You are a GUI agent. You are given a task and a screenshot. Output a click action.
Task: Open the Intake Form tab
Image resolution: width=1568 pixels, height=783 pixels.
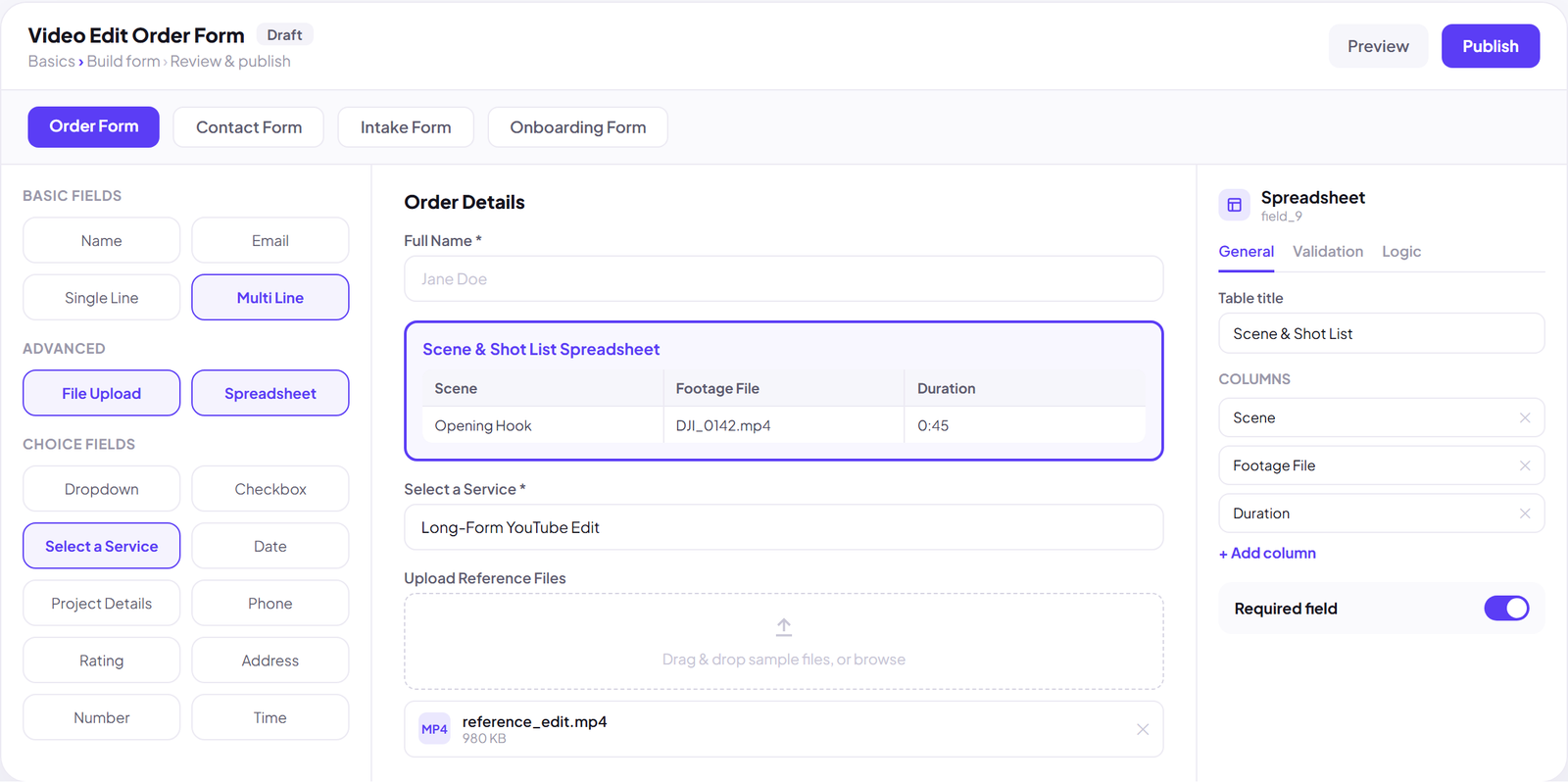pyautogui.click(x=406, y=127)
